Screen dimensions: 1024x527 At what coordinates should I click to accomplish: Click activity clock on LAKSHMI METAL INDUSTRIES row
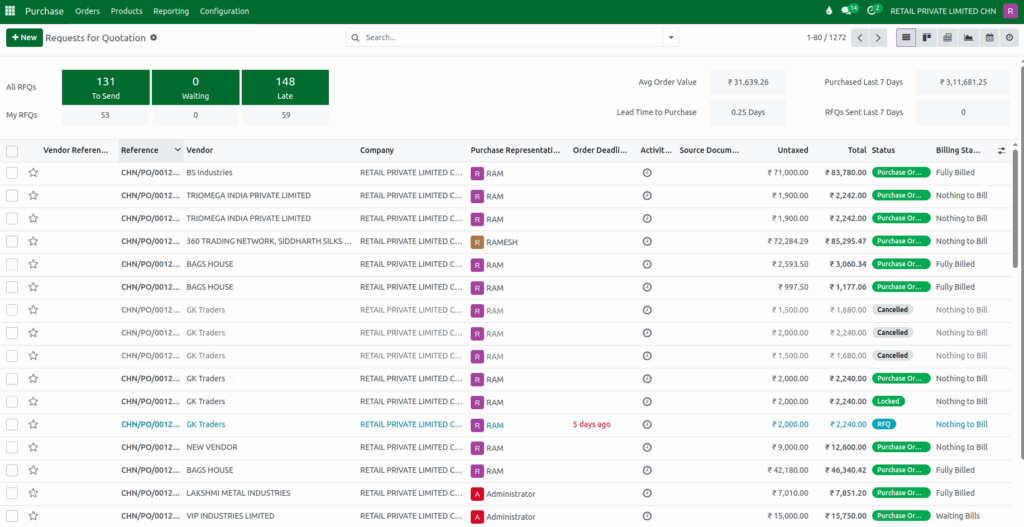click(647, 493)
